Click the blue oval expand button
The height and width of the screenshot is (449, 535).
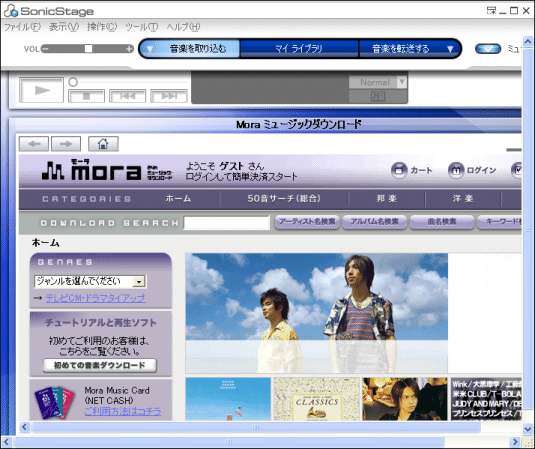pos(488,49)
